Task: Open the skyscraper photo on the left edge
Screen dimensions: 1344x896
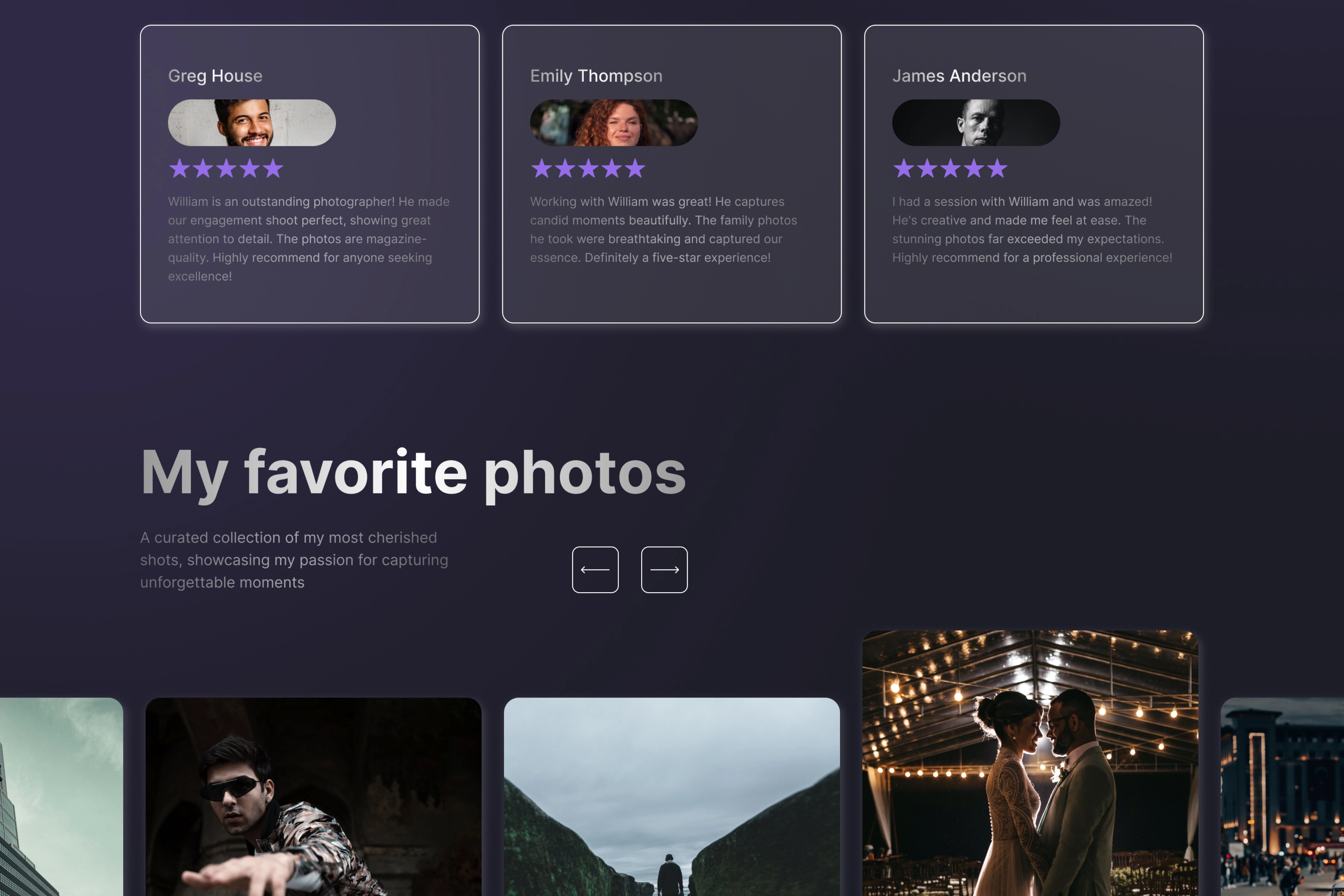Action: click(x=61, y=797)
